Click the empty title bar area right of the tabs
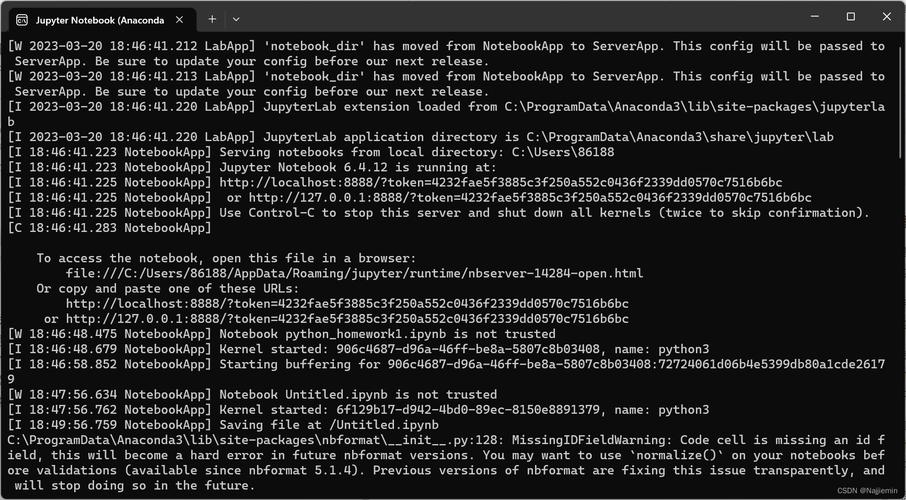This screenshot has width=906, height=500. point(500,18)
